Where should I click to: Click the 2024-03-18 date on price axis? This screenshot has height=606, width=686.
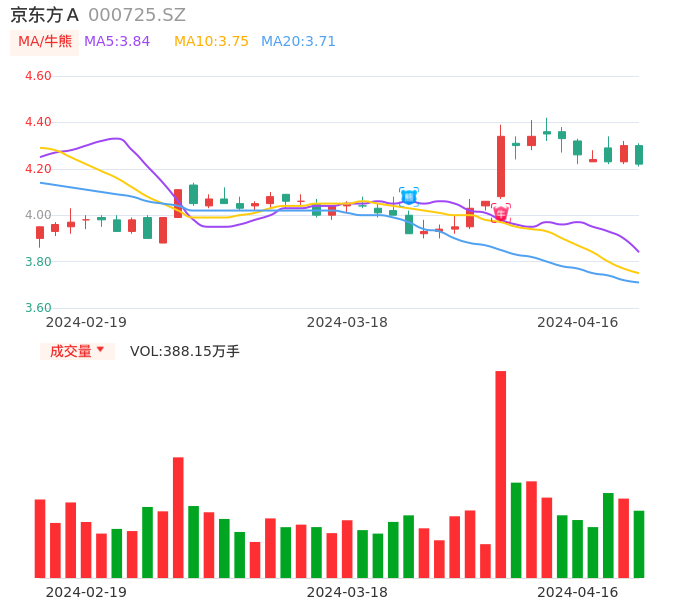tap(347, 322)
